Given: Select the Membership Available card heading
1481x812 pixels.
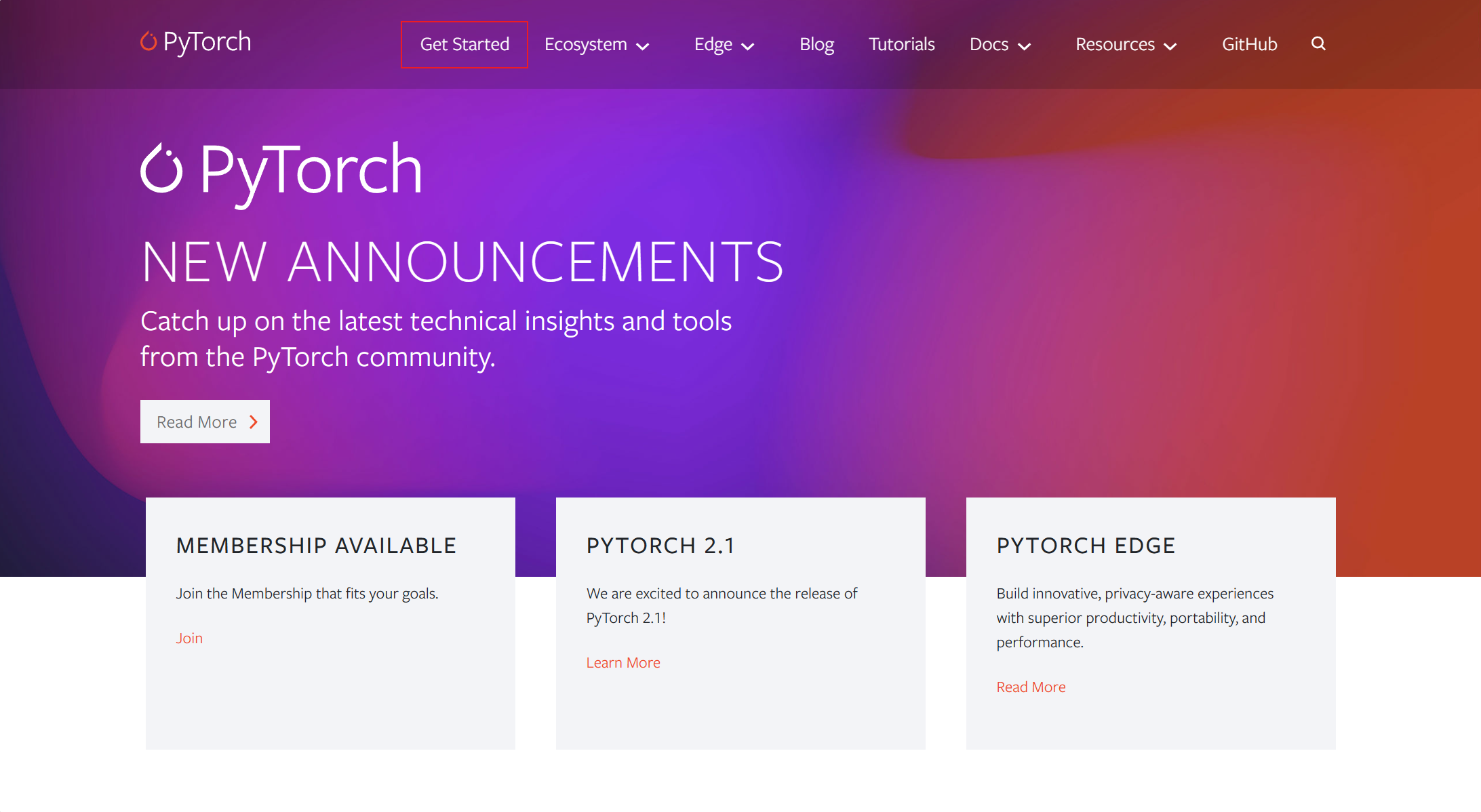Looking at the screenshot, I should tap(317, 545).
